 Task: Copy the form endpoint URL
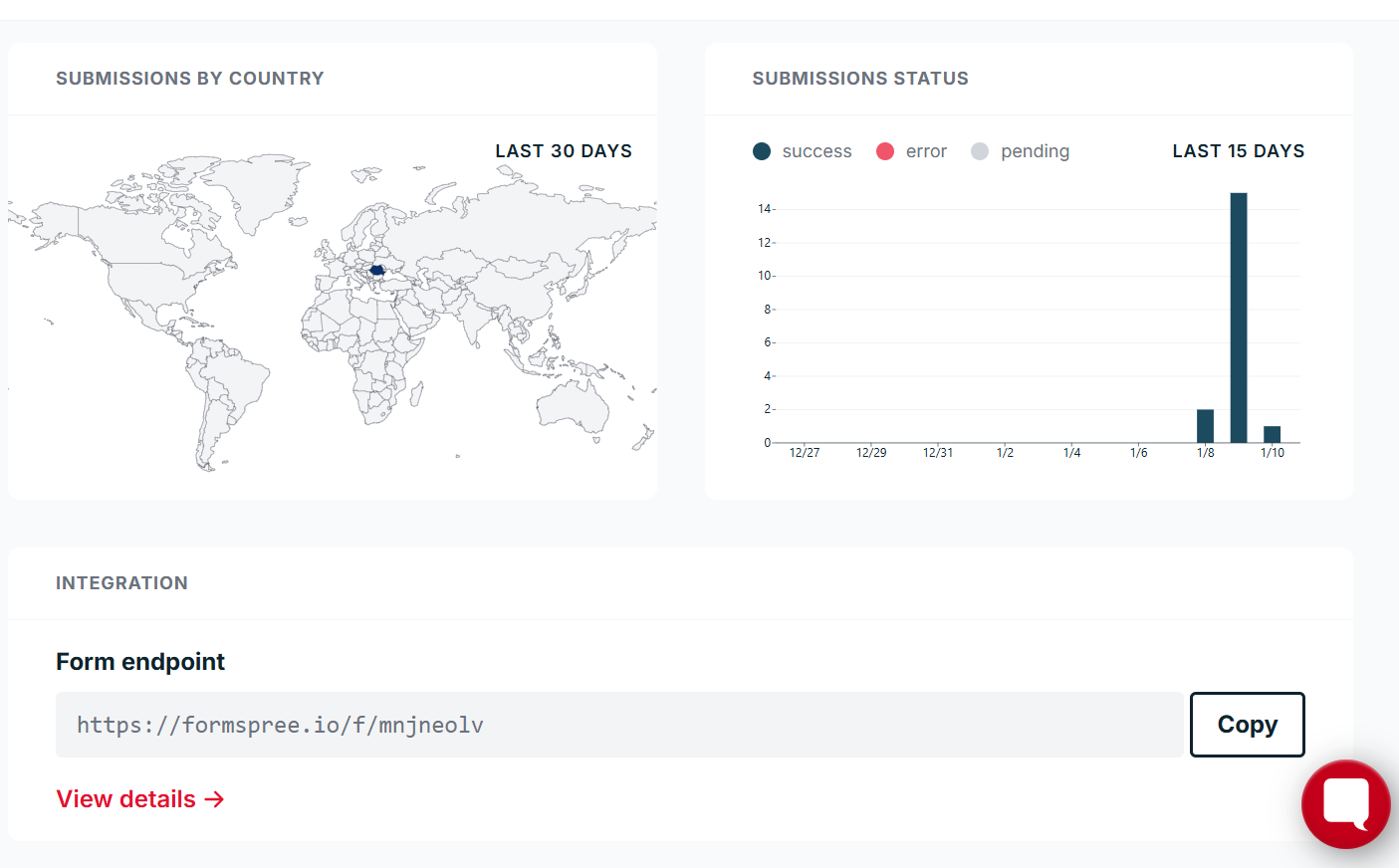[1247, 725]
